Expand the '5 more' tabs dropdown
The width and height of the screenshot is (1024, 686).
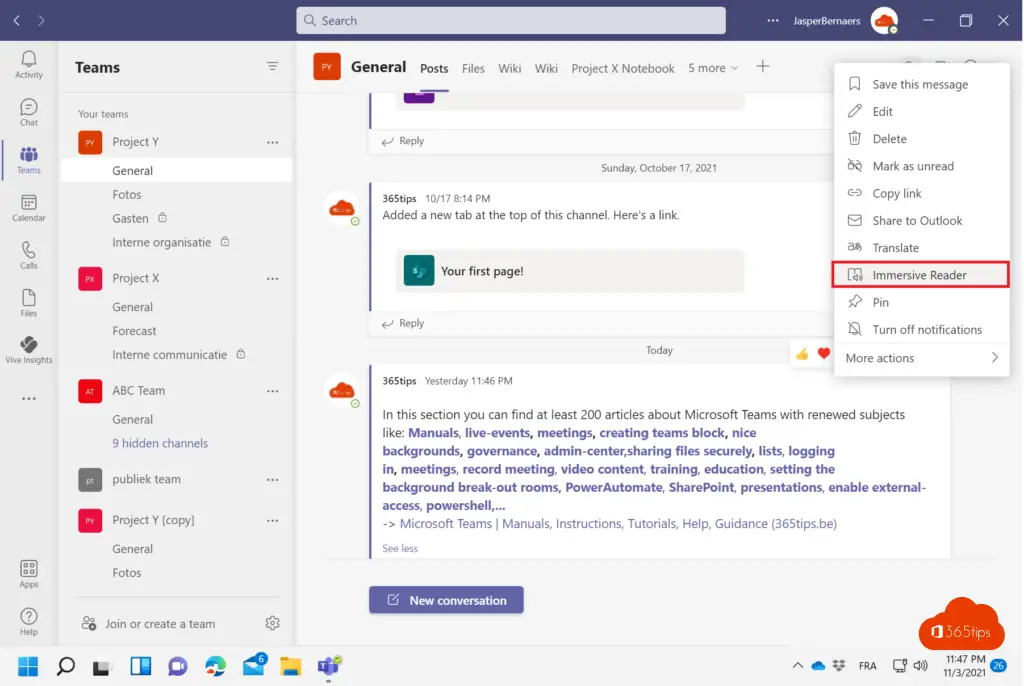coord(713,68)
